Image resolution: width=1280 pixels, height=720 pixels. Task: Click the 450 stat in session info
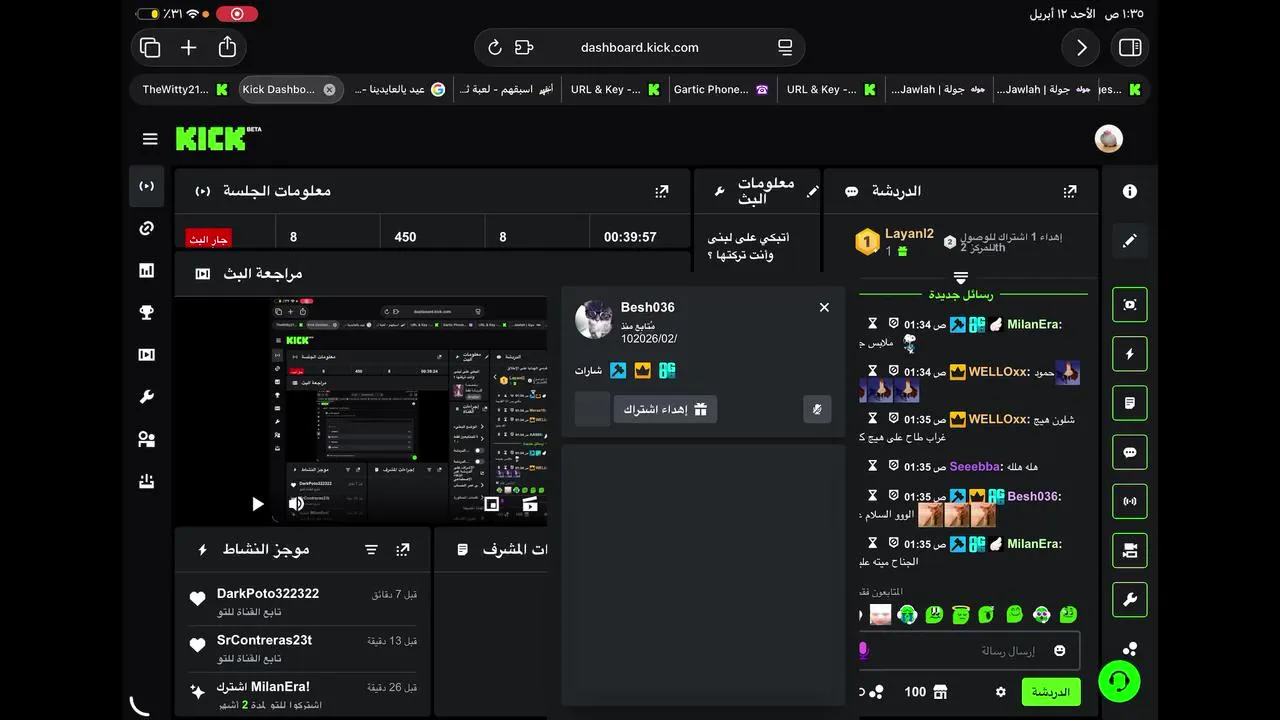(x=405, y=237)
